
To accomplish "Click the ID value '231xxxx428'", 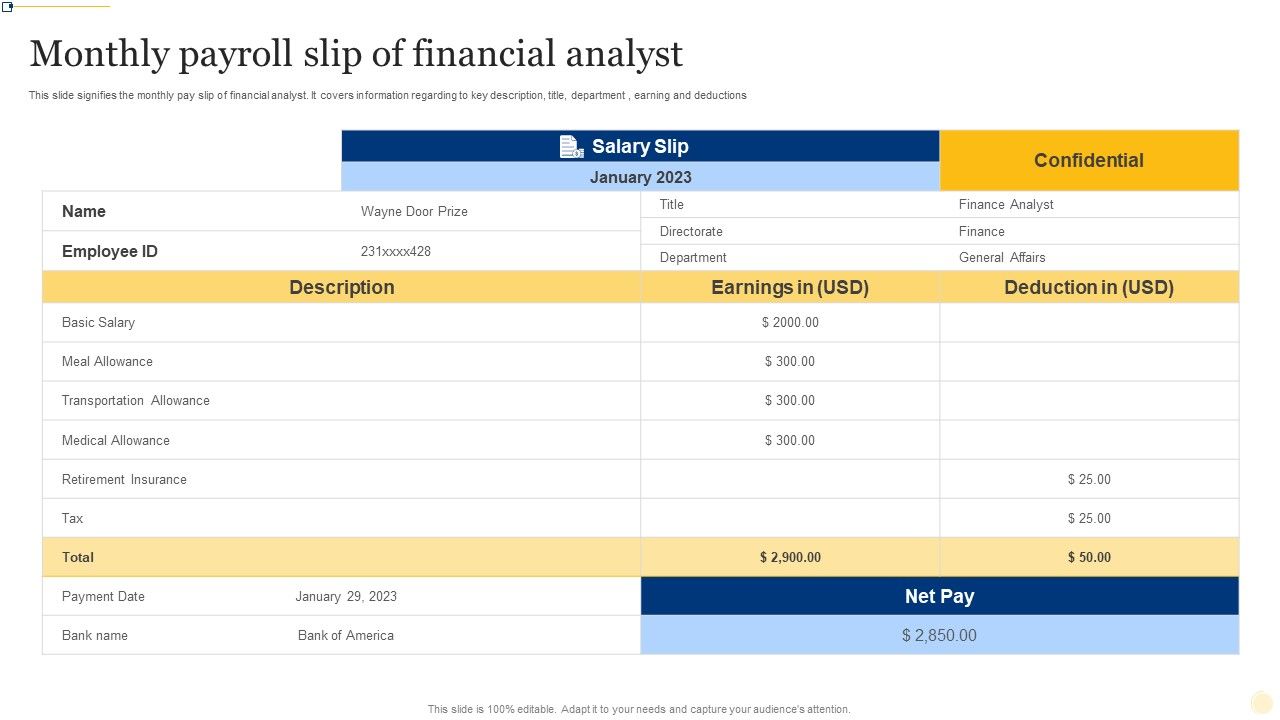I will click(396, 252).
